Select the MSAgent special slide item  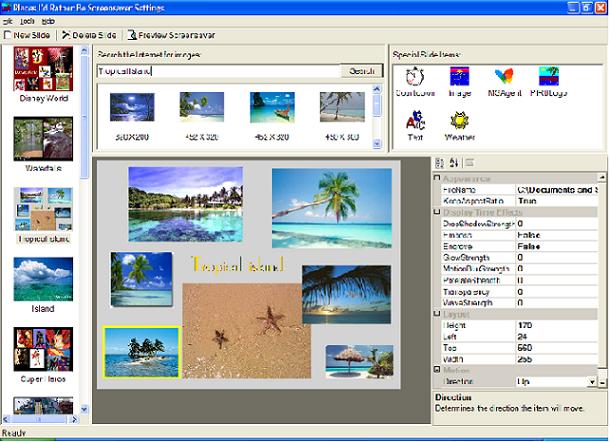point(504,82)
